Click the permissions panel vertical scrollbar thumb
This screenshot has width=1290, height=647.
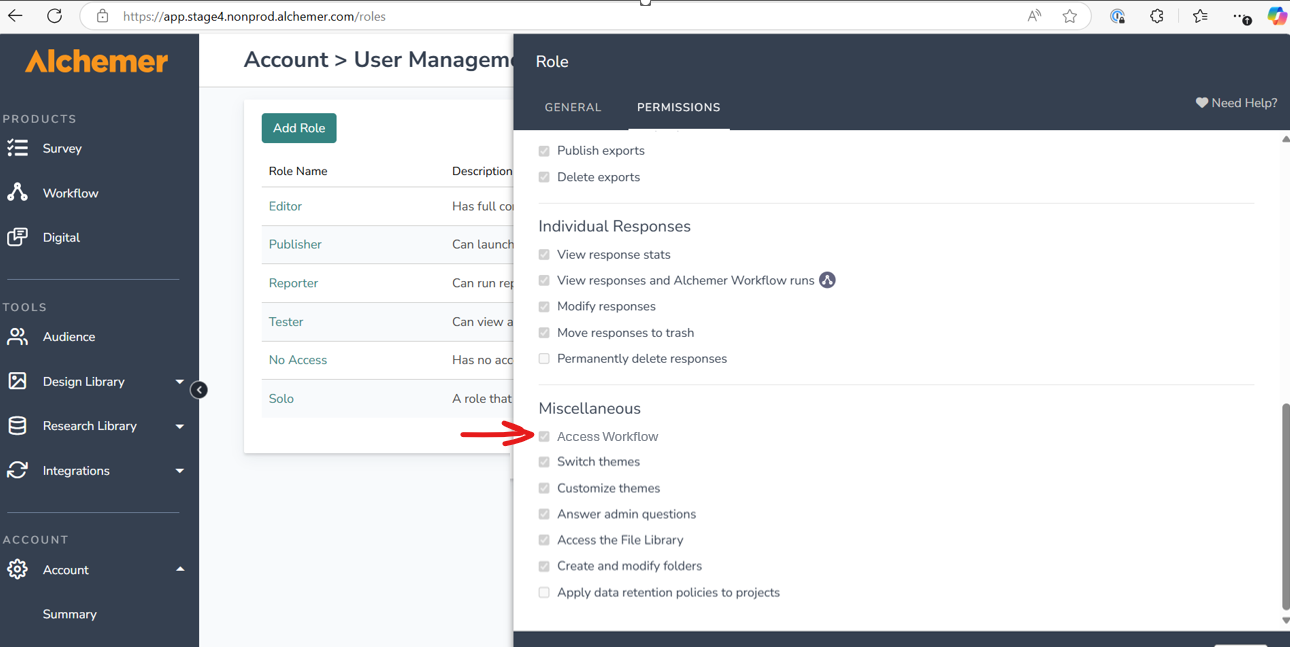[x=1285, y=506]
